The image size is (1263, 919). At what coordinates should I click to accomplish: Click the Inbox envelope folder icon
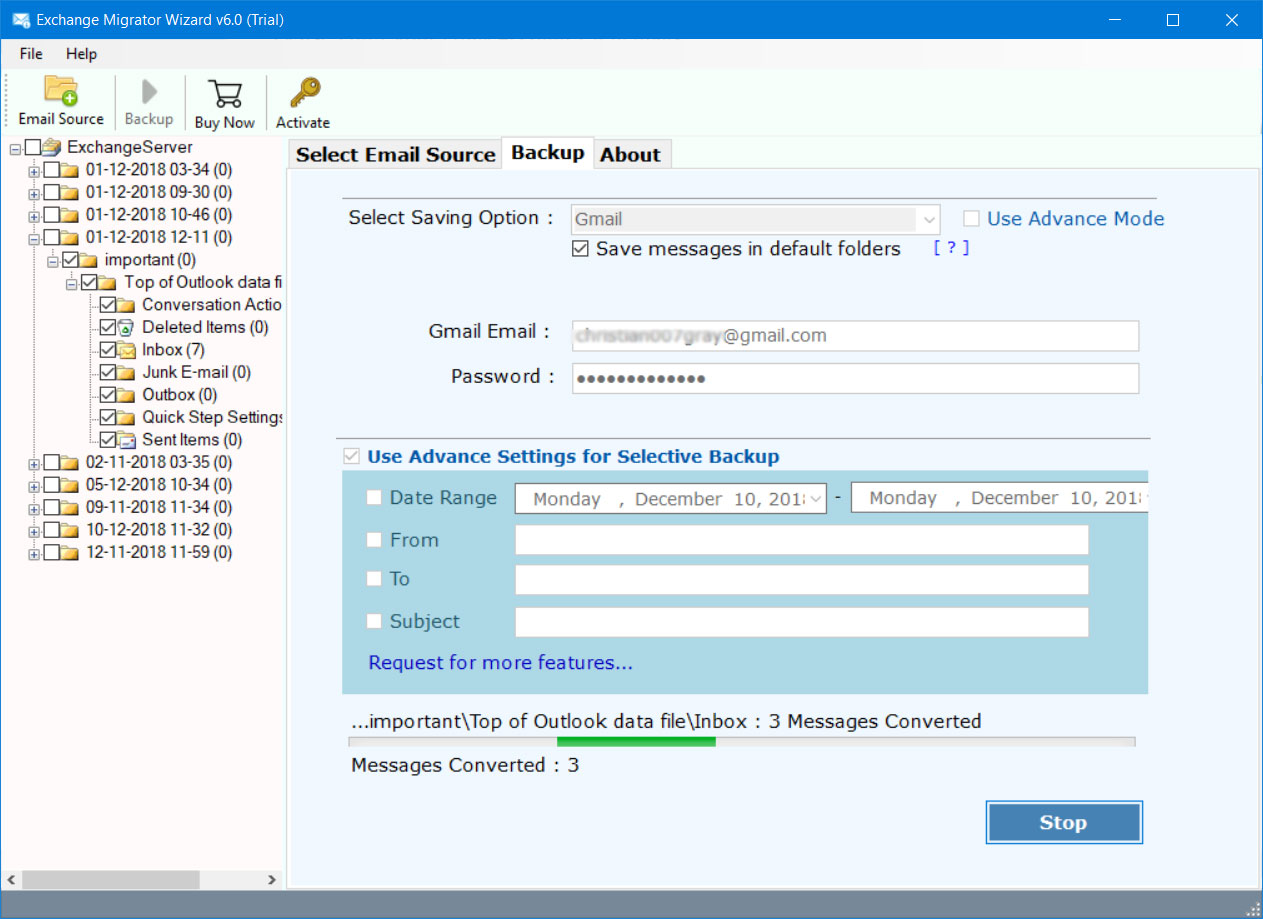pyautogui.click(x=126, y=350)
